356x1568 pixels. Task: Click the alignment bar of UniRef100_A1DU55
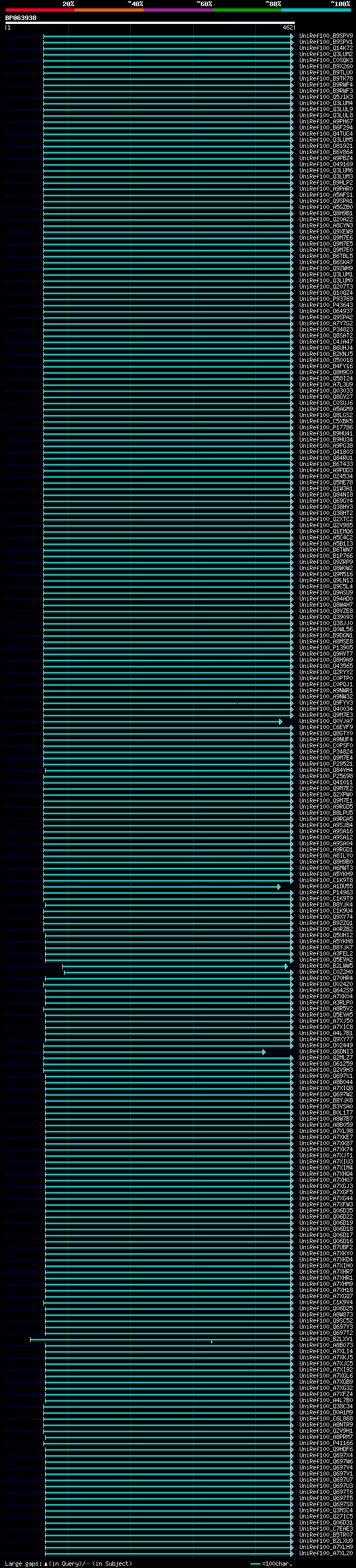[162, 887]
